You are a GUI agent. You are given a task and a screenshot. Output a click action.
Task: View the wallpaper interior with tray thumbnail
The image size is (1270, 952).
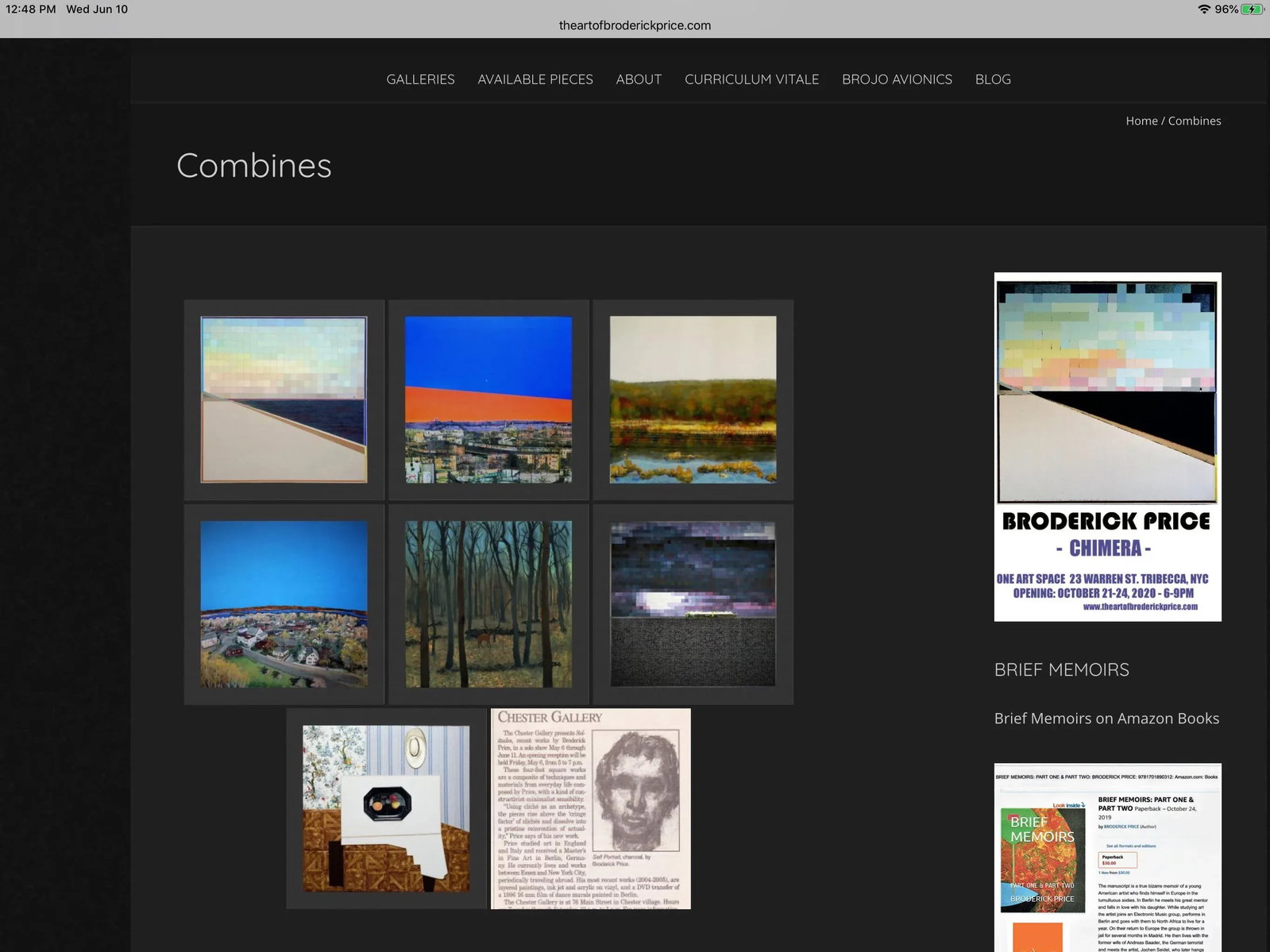coord(386,808)
